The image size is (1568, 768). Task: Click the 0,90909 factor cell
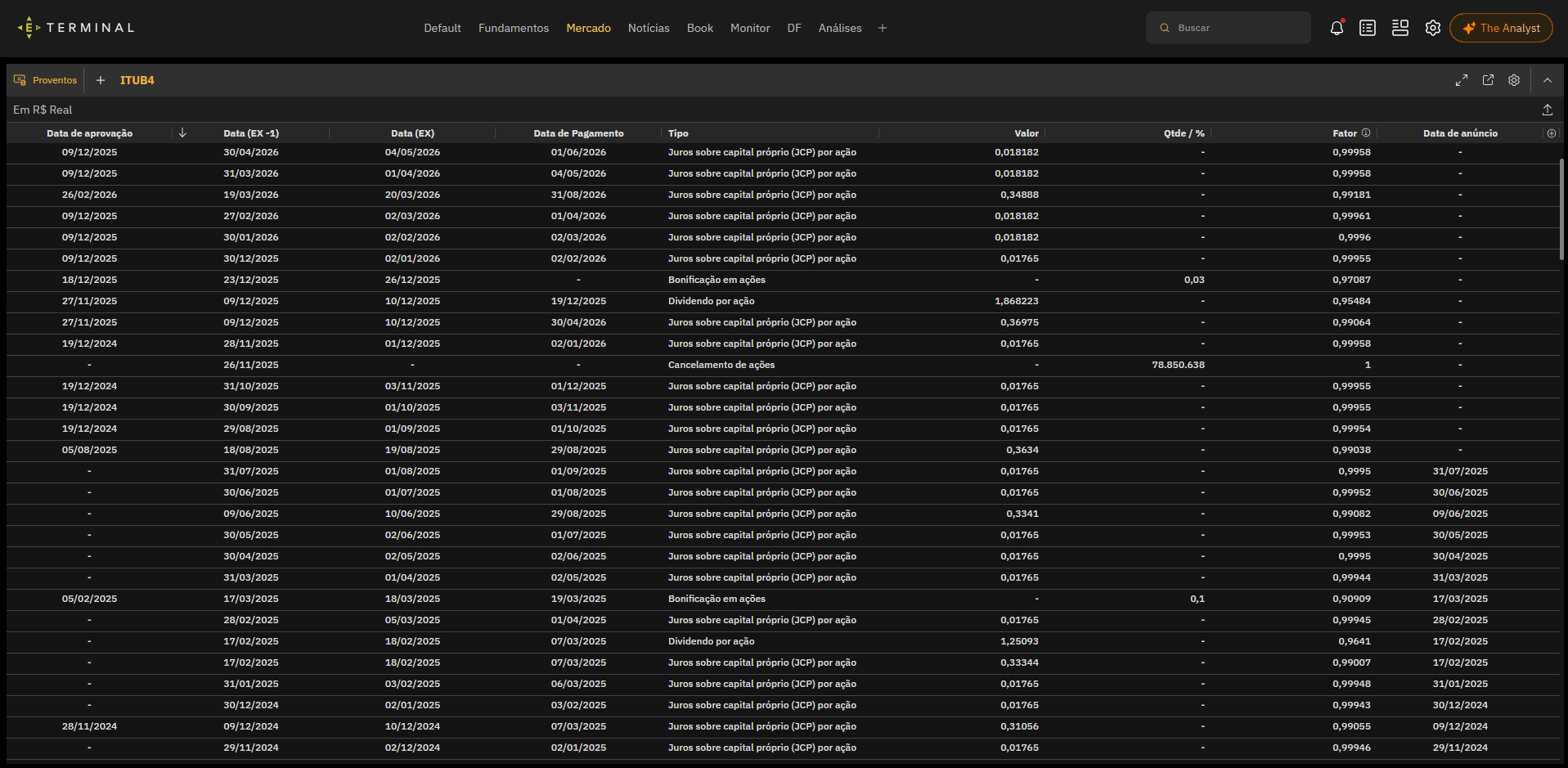1351,599
